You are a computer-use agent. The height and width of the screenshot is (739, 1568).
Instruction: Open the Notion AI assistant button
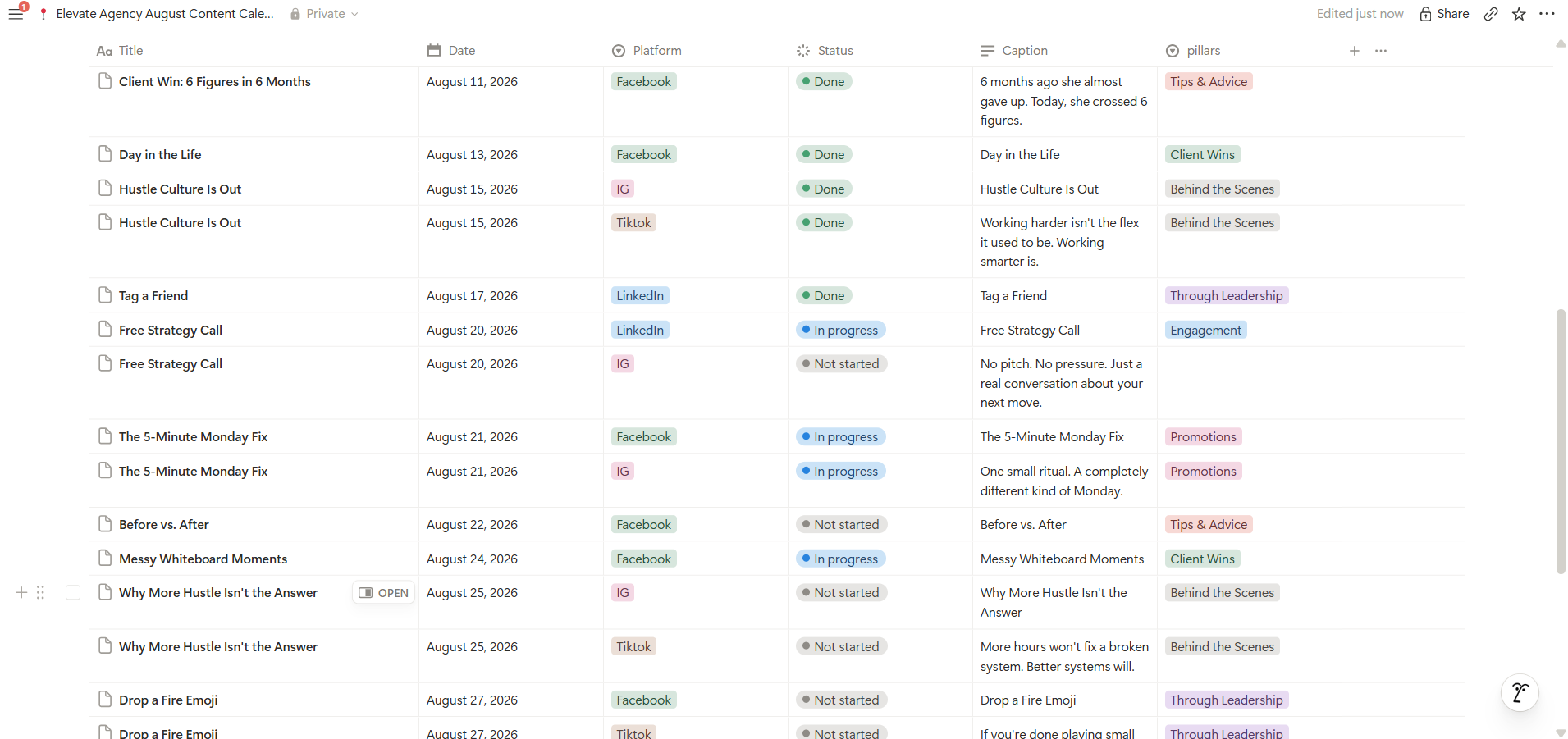click(1520, 693)
